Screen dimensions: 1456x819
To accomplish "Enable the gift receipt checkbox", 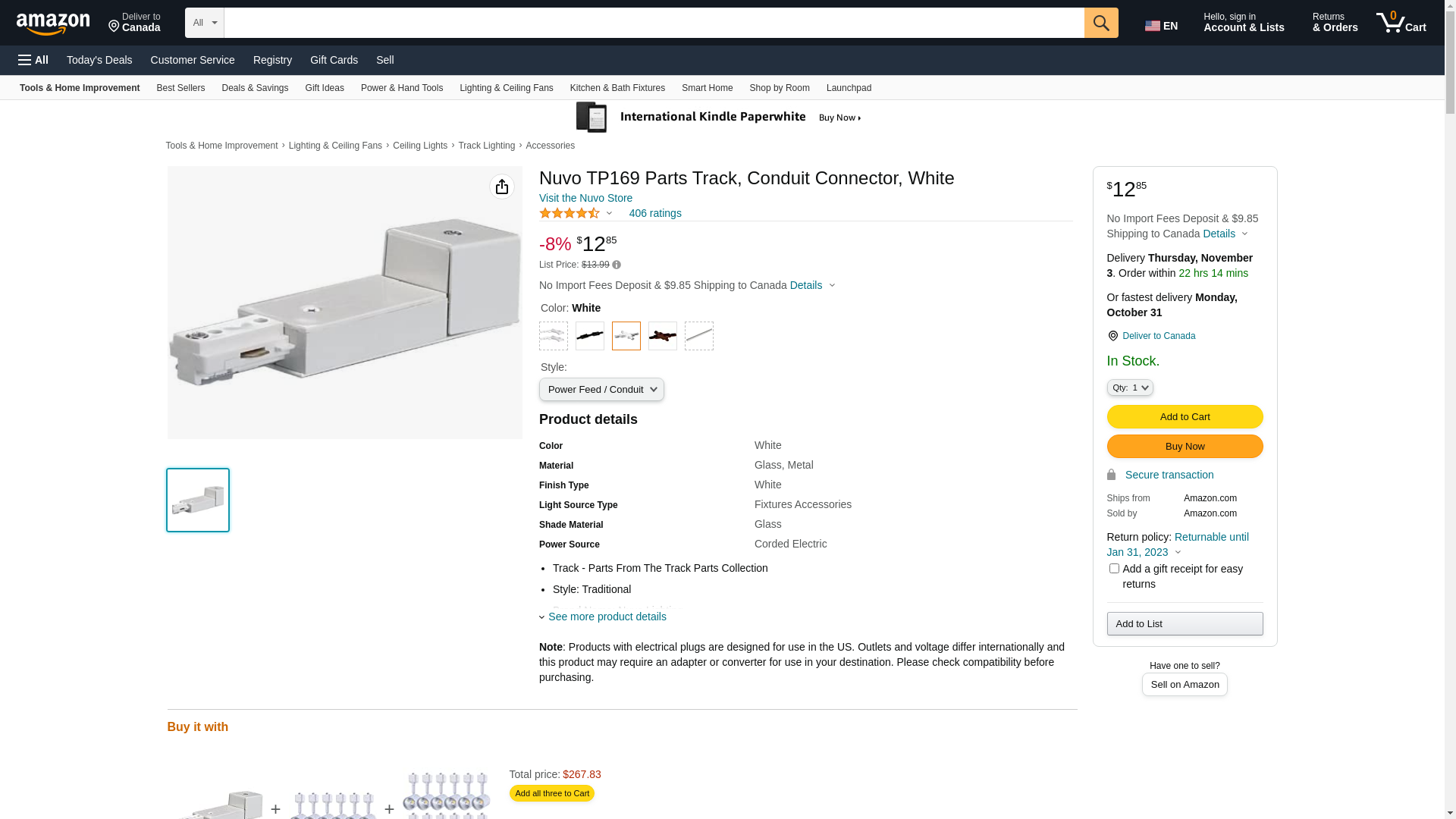I will point(1114,569).
